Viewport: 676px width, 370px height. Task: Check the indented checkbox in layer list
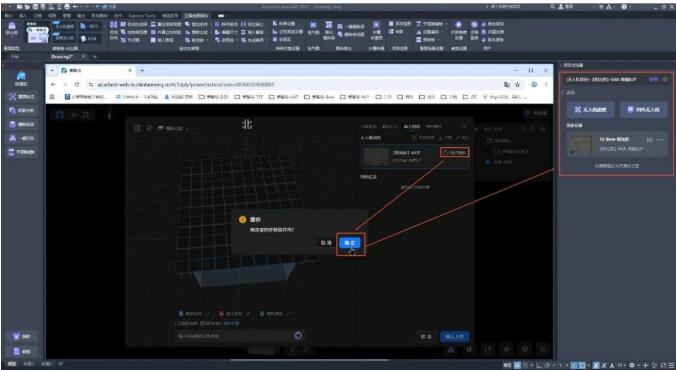point(497,151)
